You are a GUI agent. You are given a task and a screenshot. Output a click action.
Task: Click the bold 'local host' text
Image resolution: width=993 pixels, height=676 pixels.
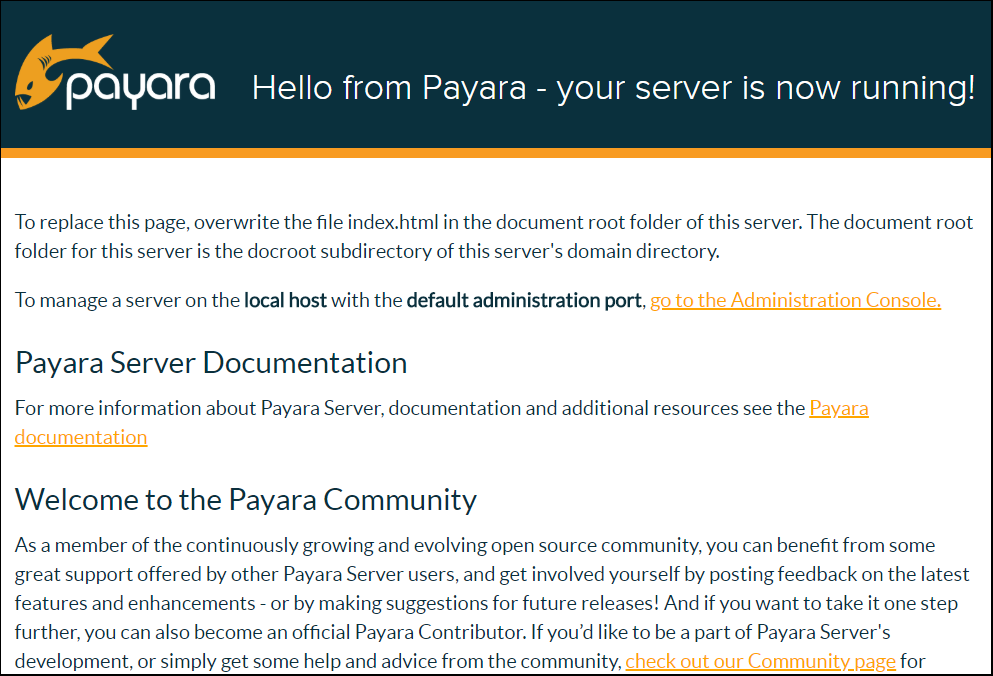click(x=286, y=300)
